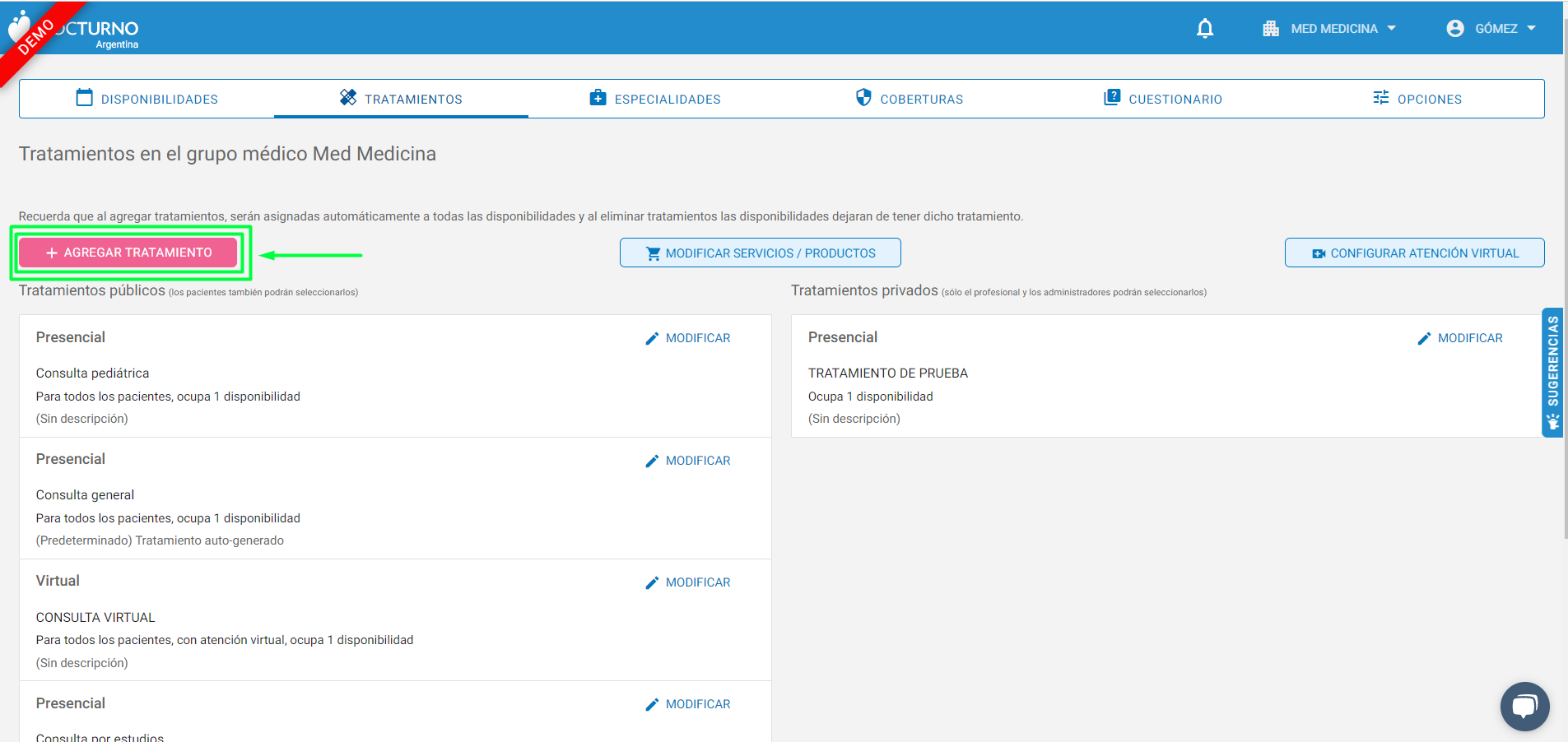
Task: Modify the CONSULTA VIRTUAL treatment
Action: [x=688, y=582]
